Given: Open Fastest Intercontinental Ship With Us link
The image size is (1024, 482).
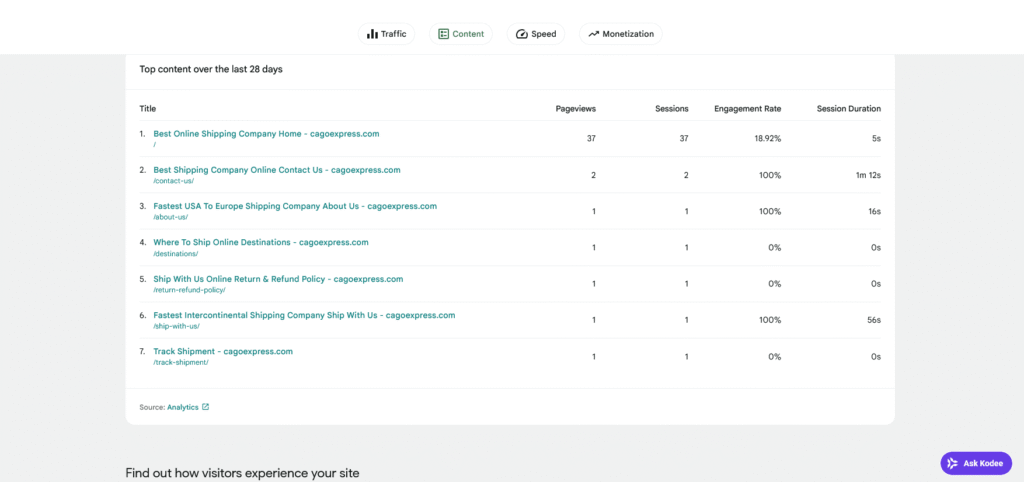Looking at the screenshot, I should coord(304,315).
